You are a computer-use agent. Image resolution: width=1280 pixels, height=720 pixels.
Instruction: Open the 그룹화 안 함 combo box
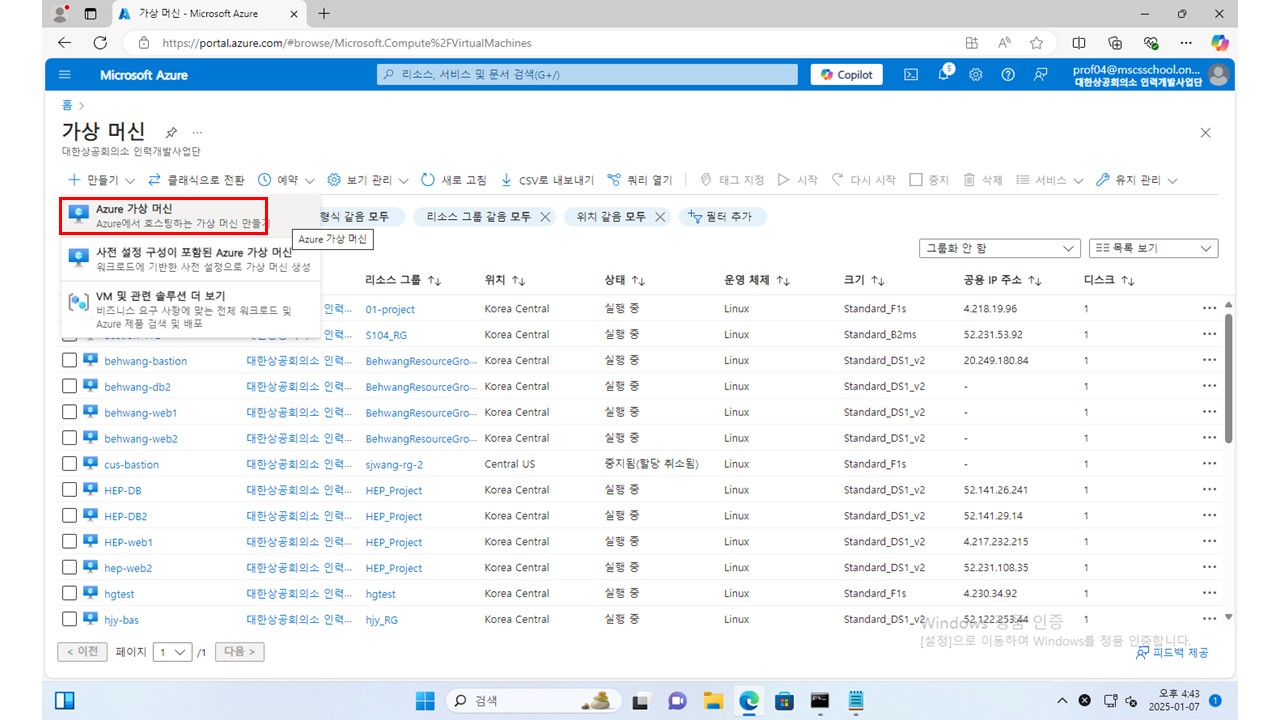pyautogui.click(x=999, y=248)
